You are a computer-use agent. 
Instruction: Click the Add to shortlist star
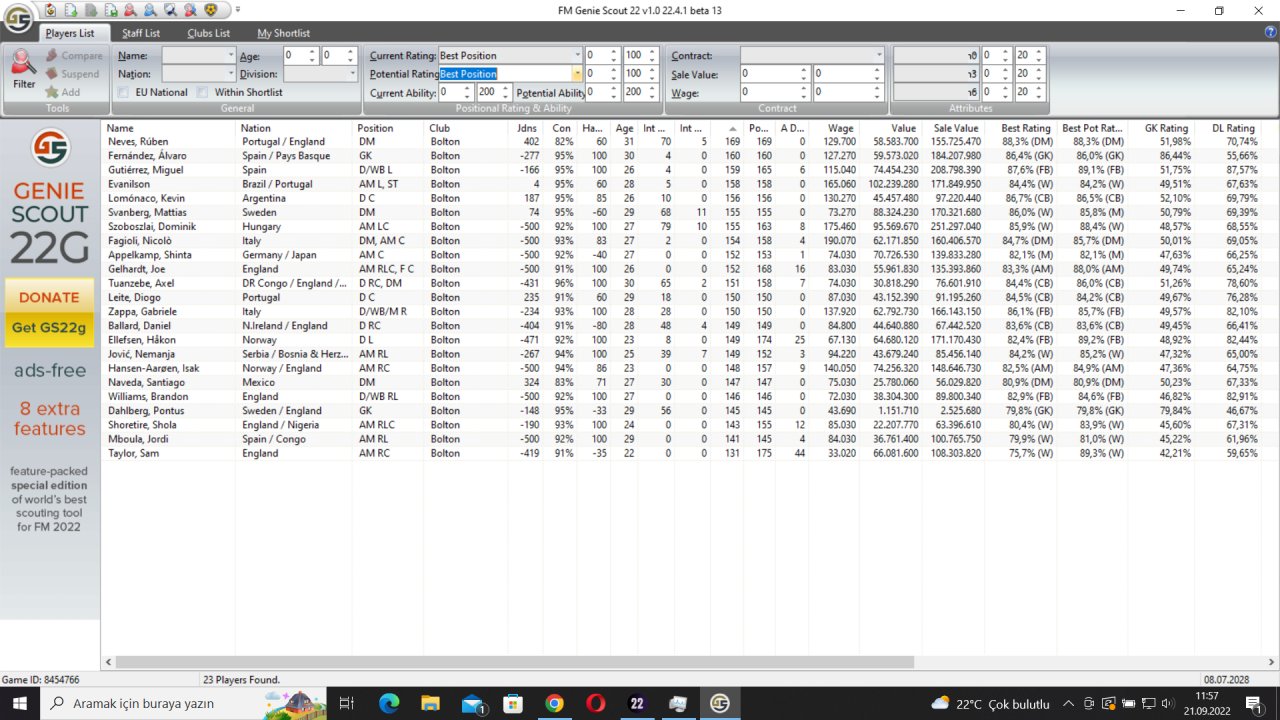click(62, 92)
